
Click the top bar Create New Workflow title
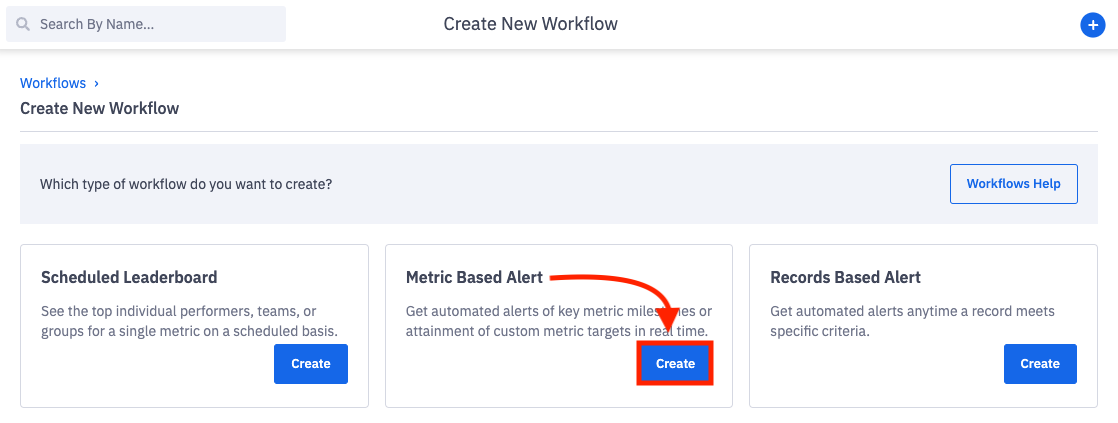[x=530, y=24]
